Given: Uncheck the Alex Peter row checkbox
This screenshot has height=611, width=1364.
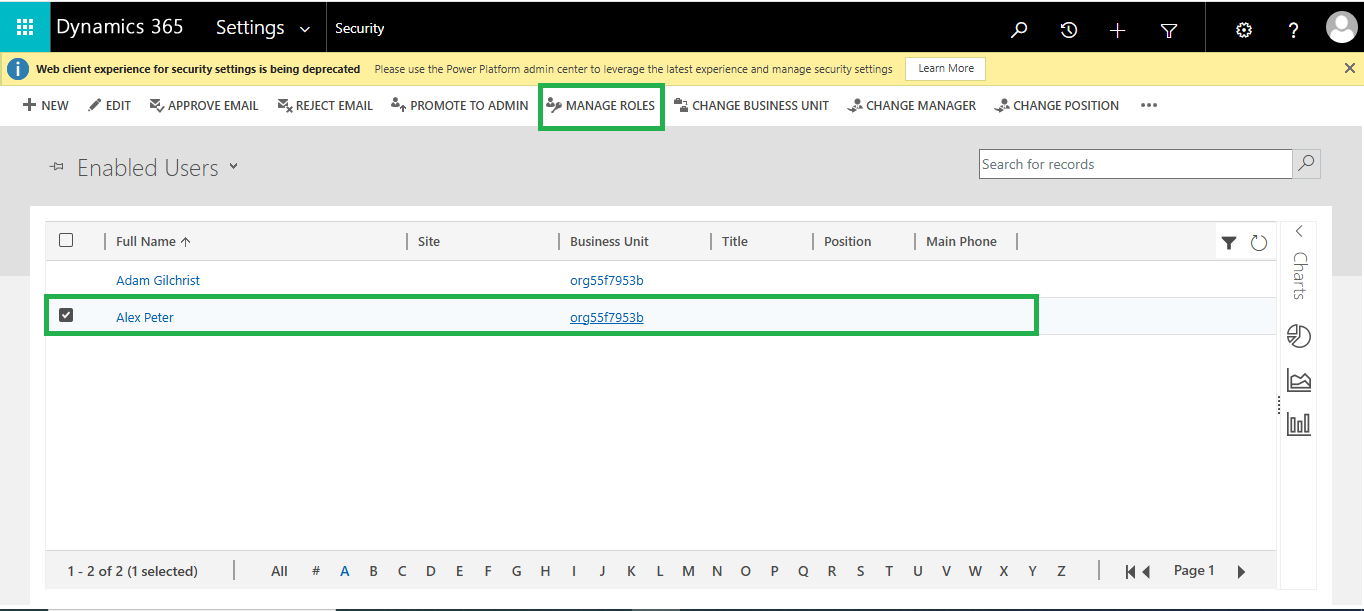Looking at the screenshot, I should [x=66, y=315].
